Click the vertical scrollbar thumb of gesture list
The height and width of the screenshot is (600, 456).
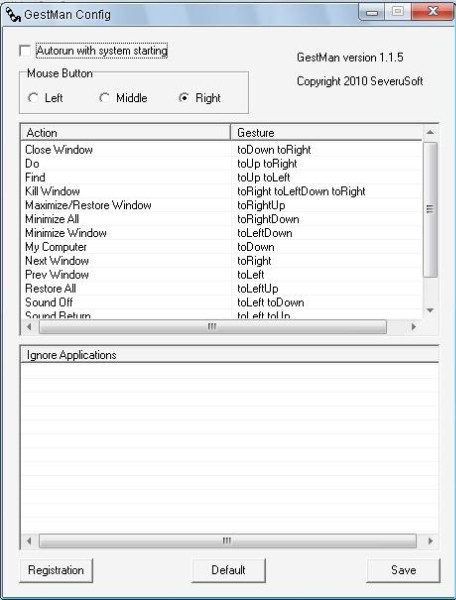tap(430, 209)
